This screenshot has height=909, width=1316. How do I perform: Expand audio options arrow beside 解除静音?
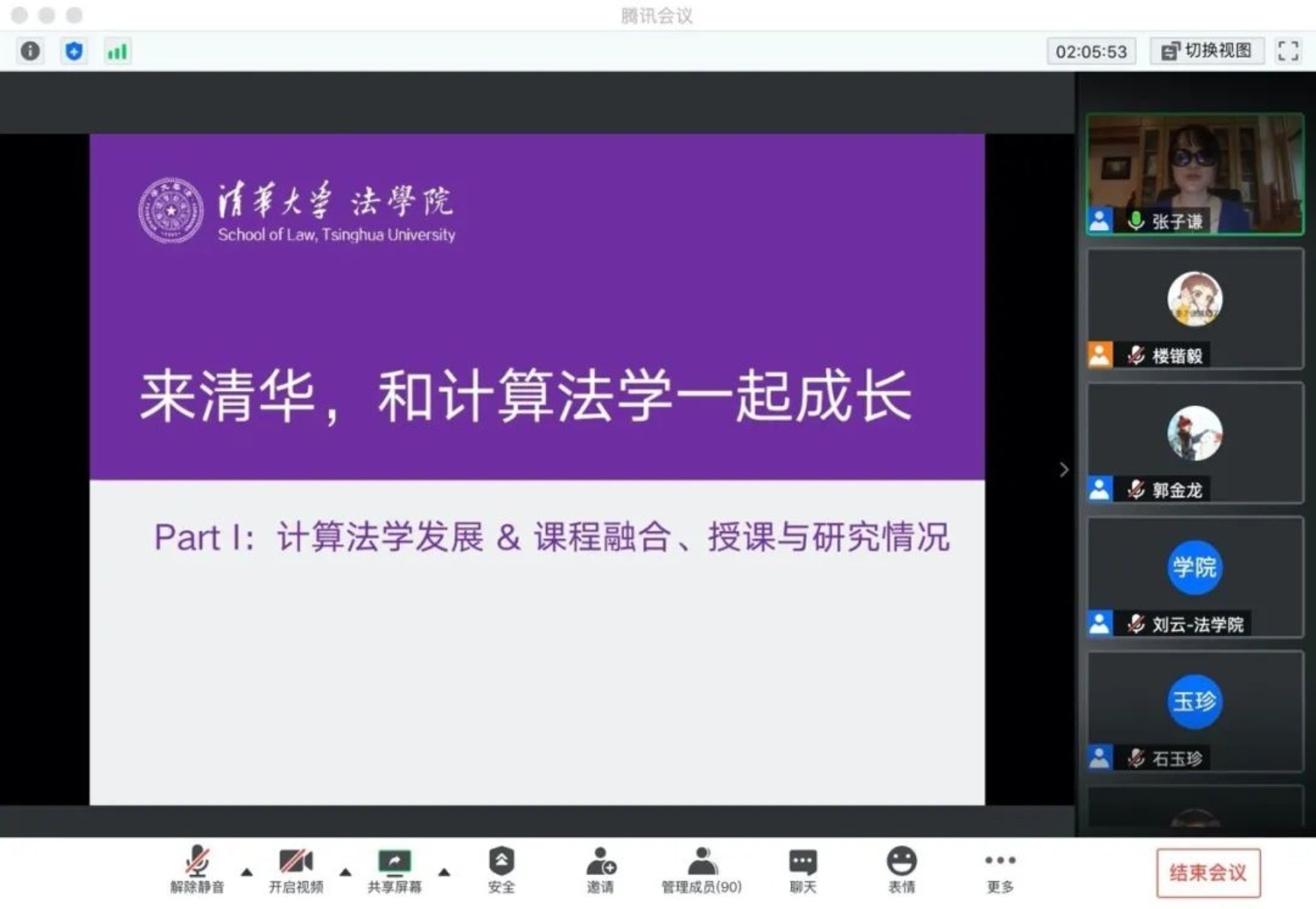tap(247, 872)
